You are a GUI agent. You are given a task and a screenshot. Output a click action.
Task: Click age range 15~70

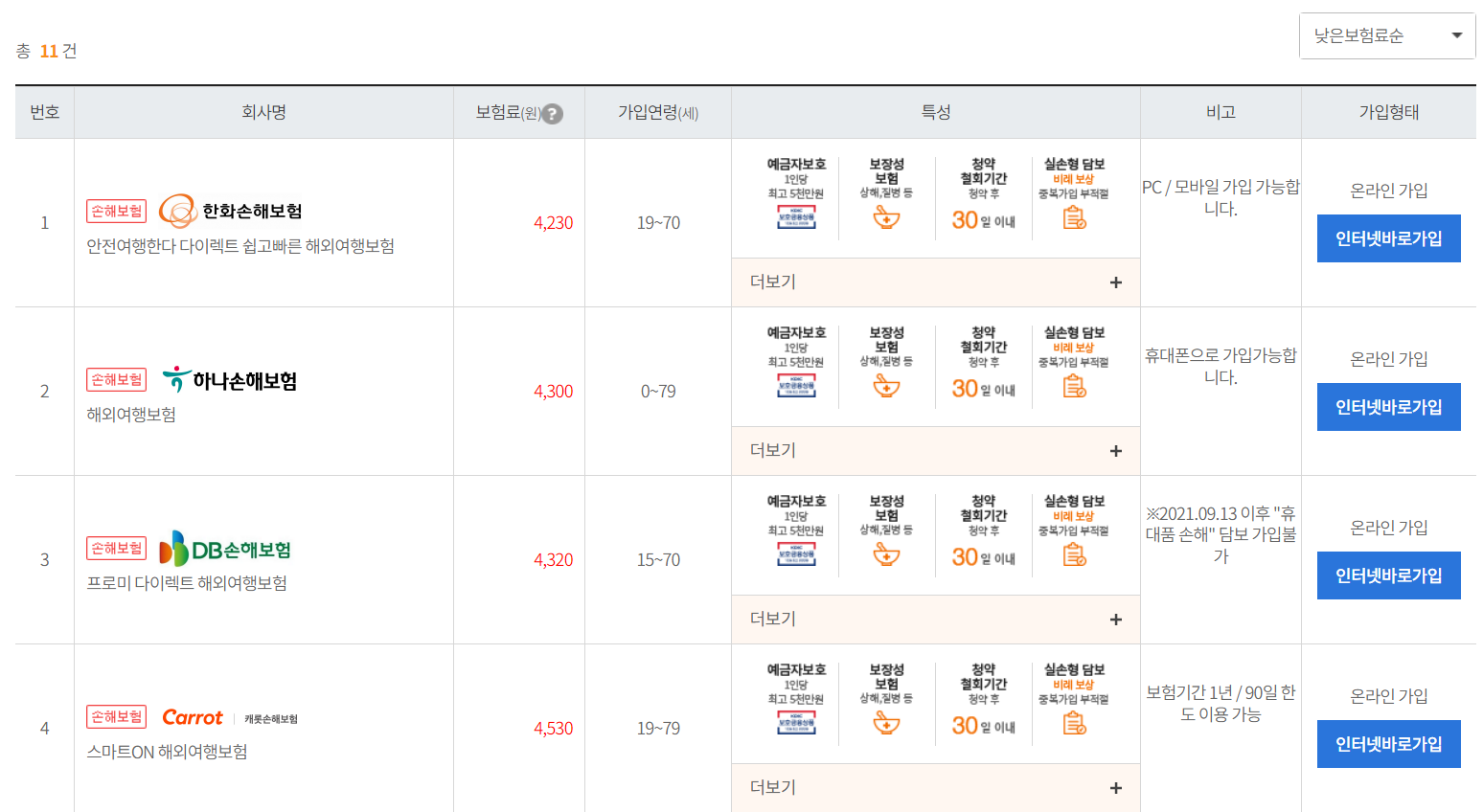point(658,560)
